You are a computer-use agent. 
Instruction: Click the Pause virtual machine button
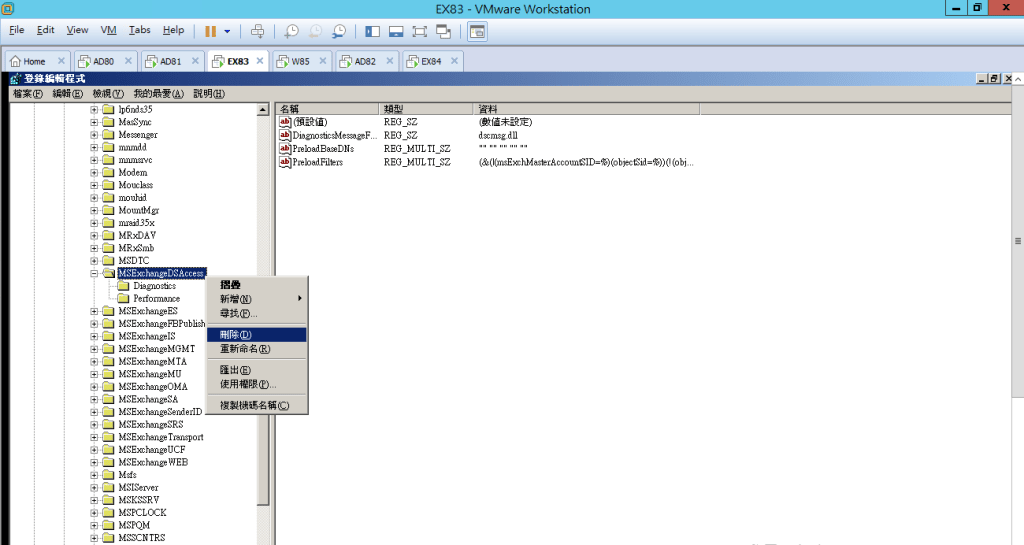pyautogui.click(x=210, y=31)
